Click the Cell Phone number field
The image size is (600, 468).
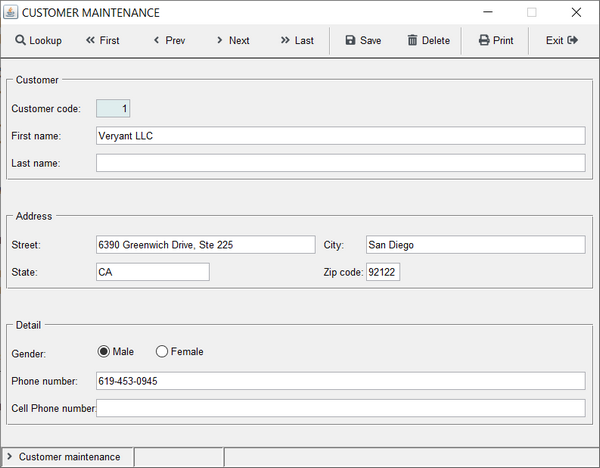340,408
